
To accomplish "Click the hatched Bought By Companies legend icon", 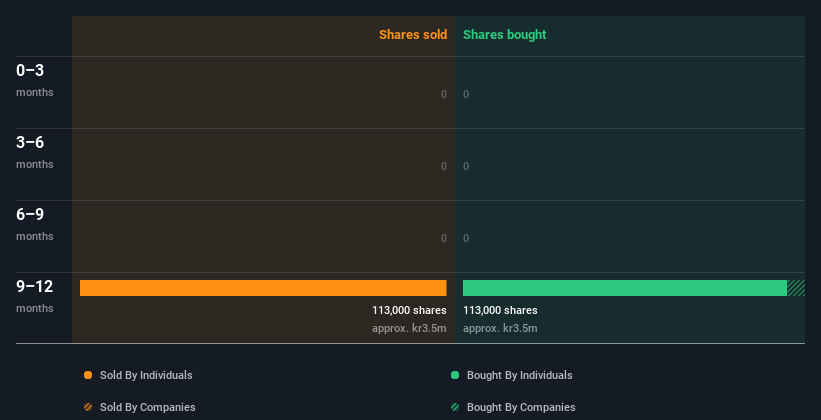I will (455, 407).
